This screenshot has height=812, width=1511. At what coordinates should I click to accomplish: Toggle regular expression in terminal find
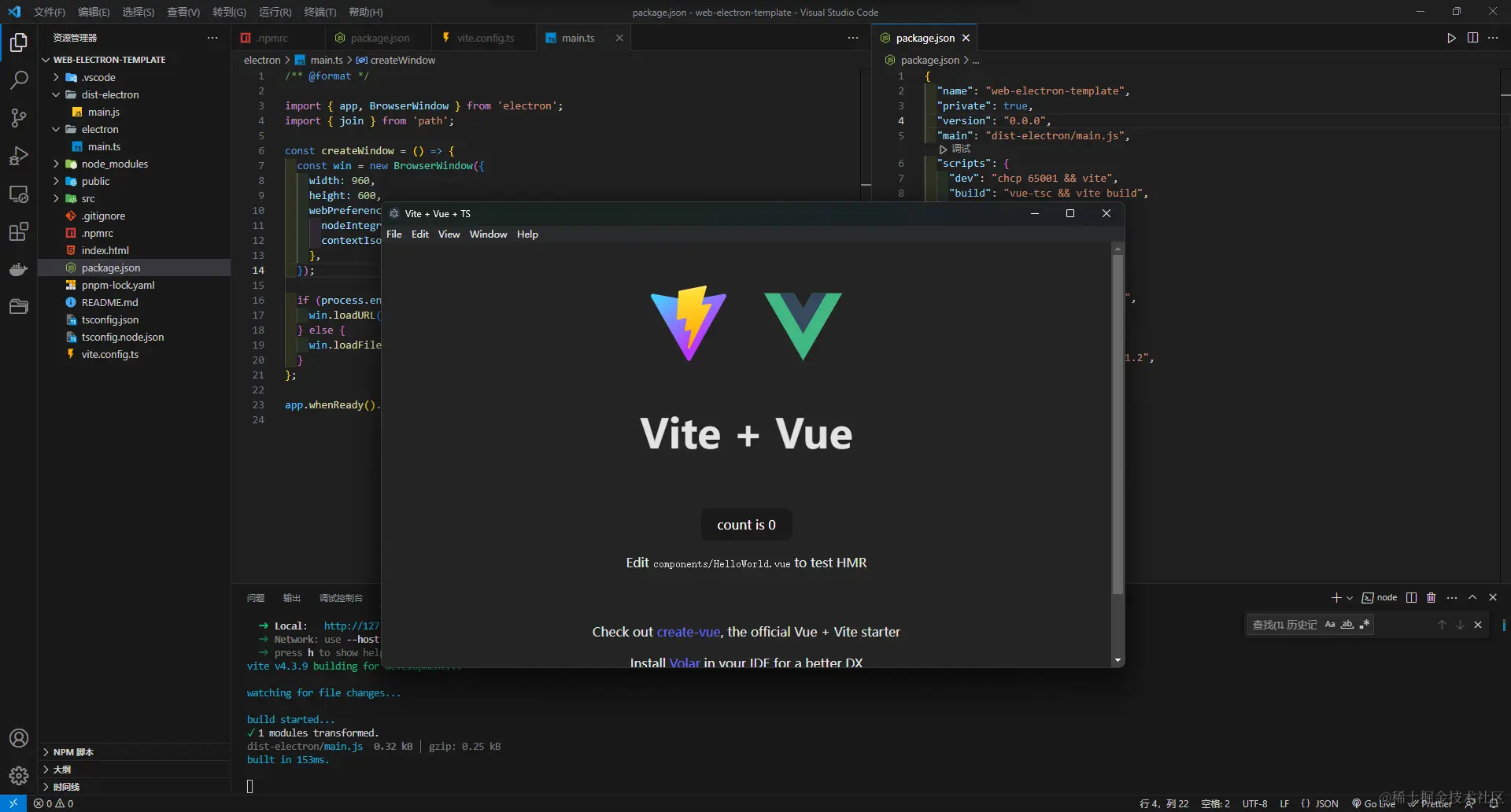pyautogui.click(x=1365, y=625)
